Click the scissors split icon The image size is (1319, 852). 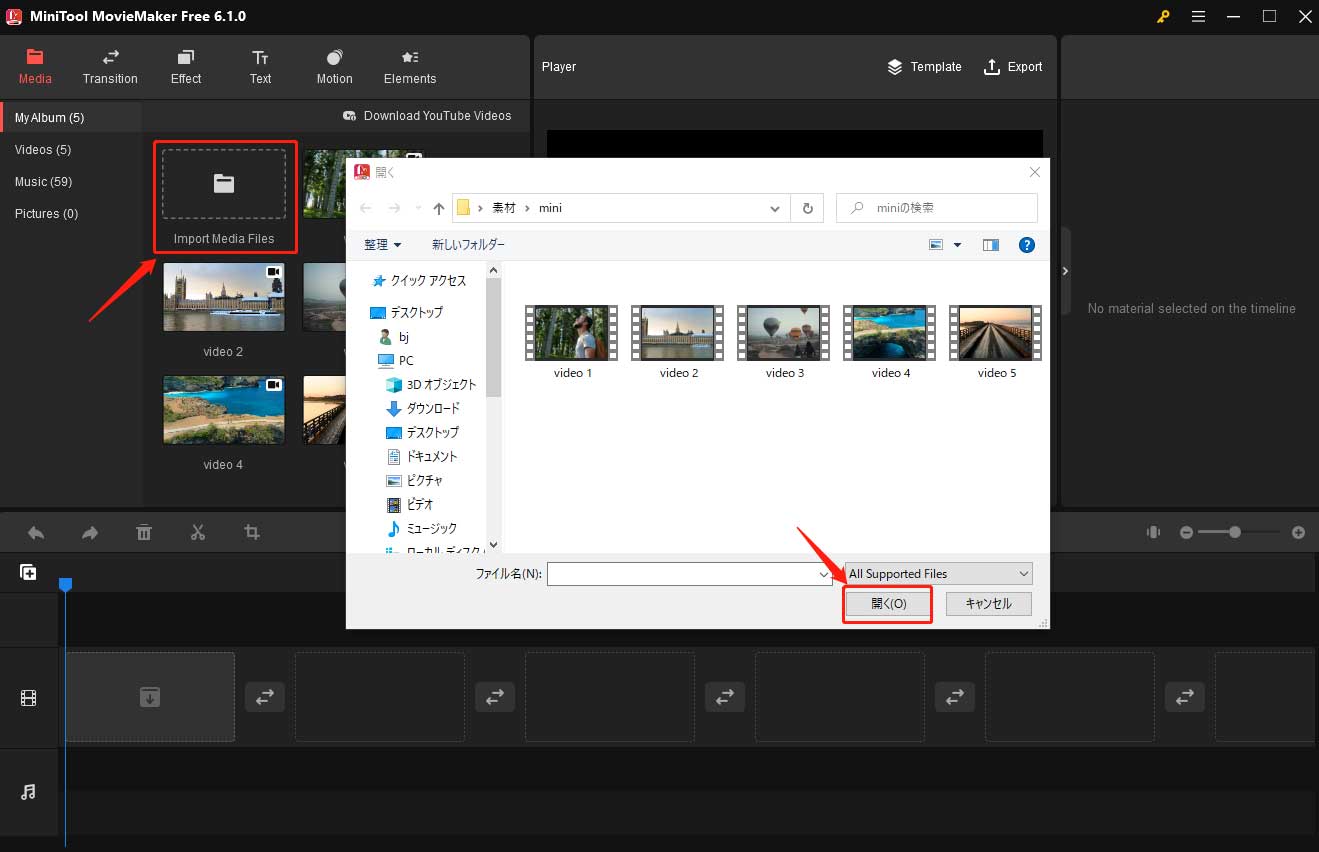198,533
